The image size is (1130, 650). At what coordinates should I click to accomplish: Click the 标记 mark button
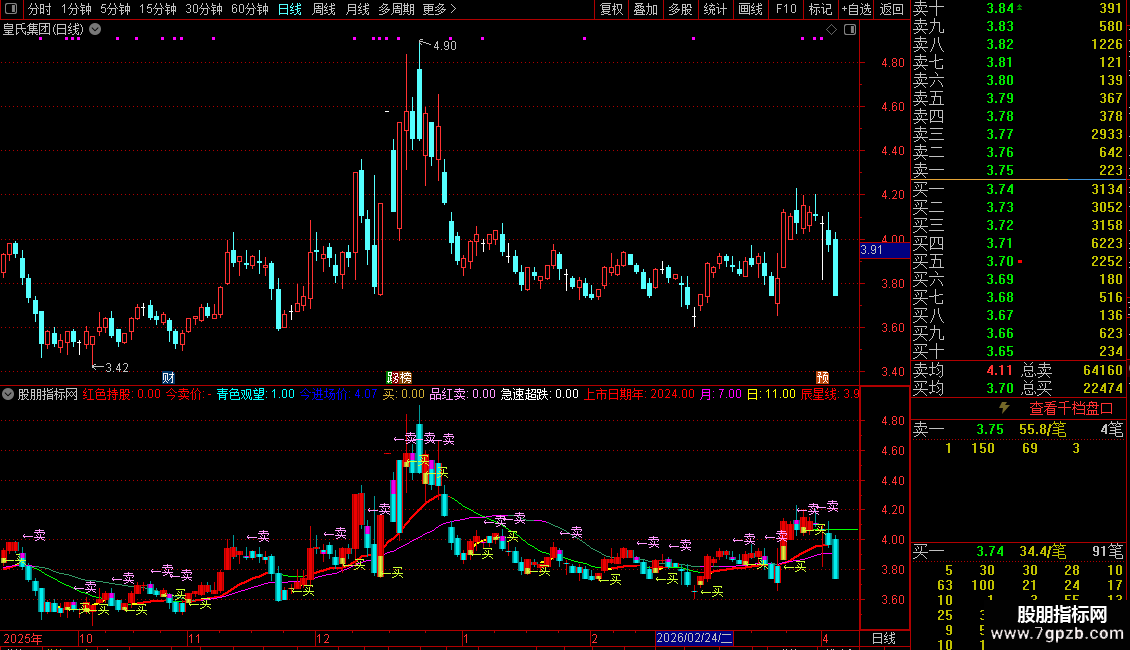[820, 9]
